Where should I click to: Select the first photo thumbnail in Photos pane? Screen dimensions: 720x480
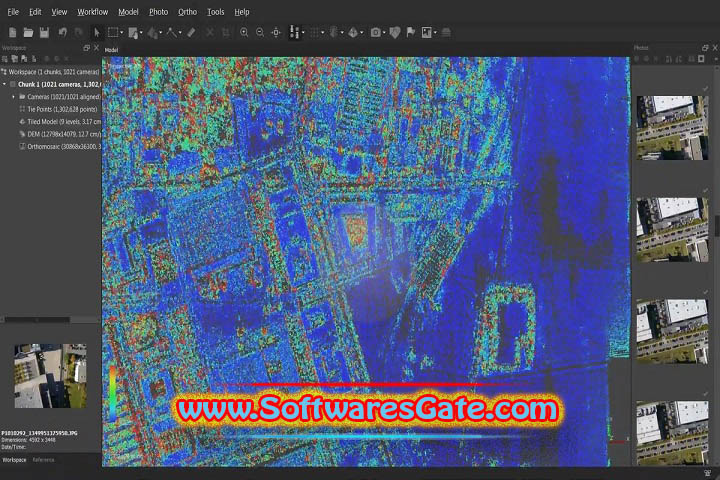[672, 128]
